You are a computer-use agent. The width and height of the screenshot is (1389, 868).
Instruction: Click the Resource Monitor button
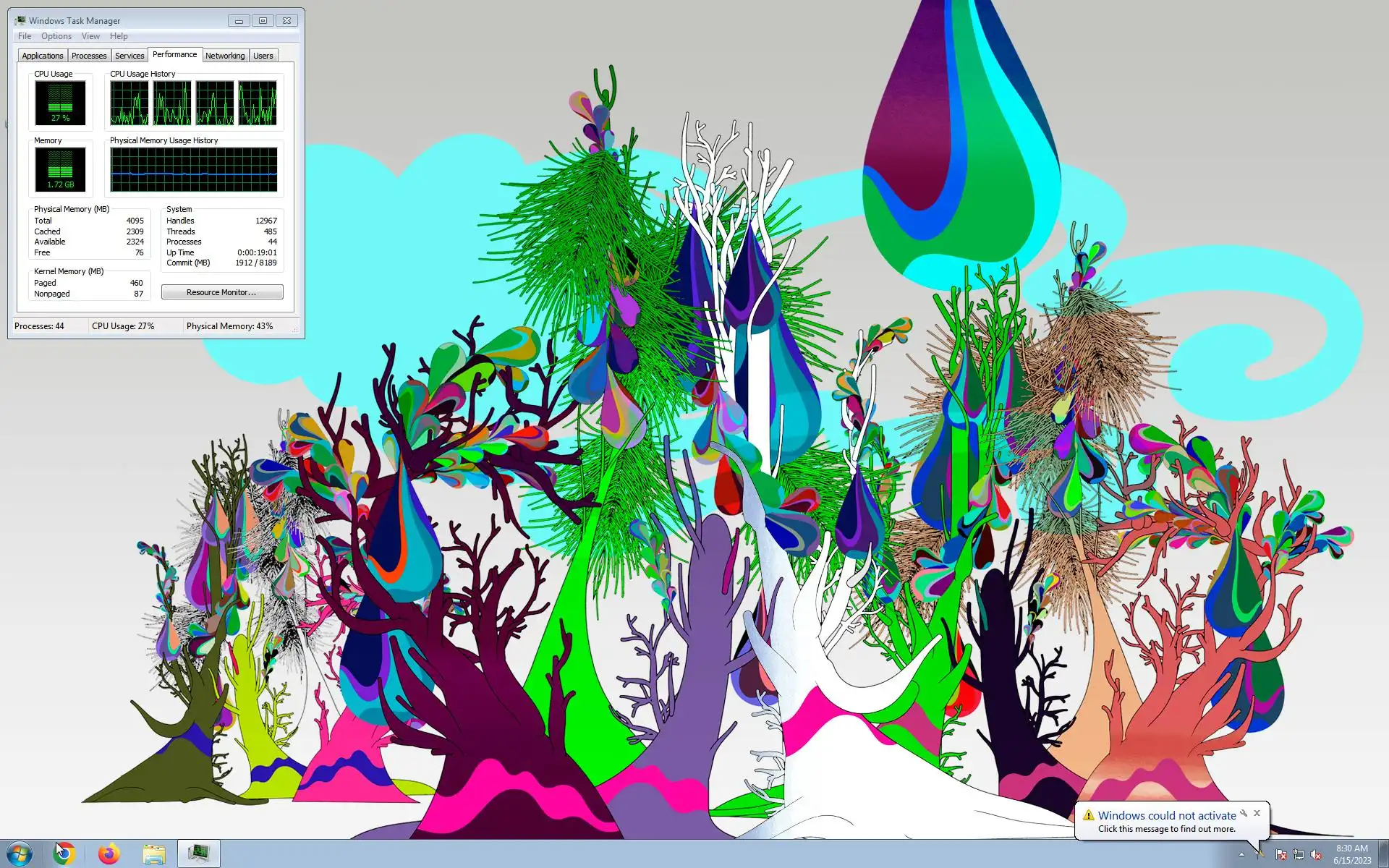222,292
